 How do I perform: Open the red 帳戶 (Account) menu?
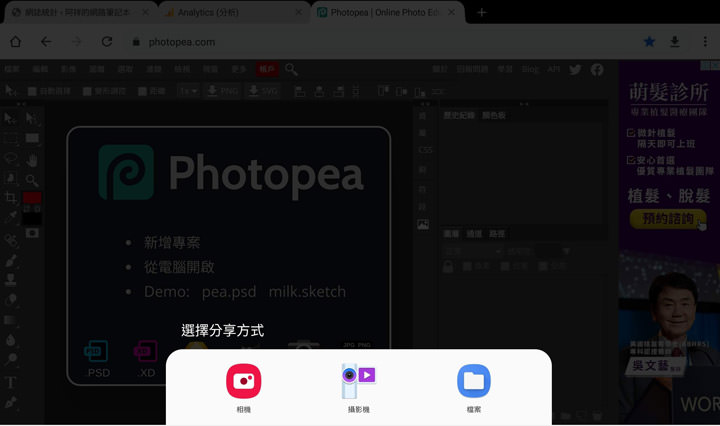pos(267,69)
